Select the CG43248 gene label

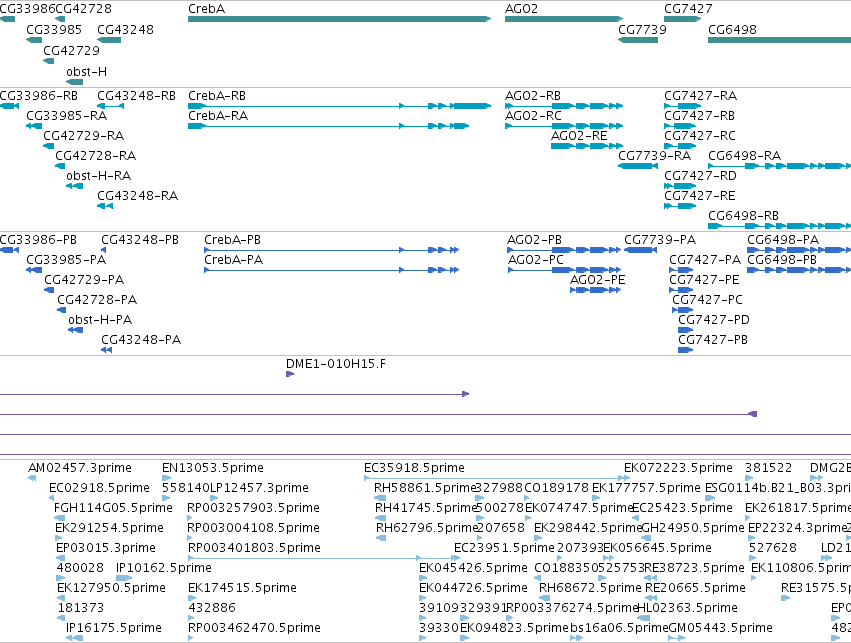coord(125,29)
